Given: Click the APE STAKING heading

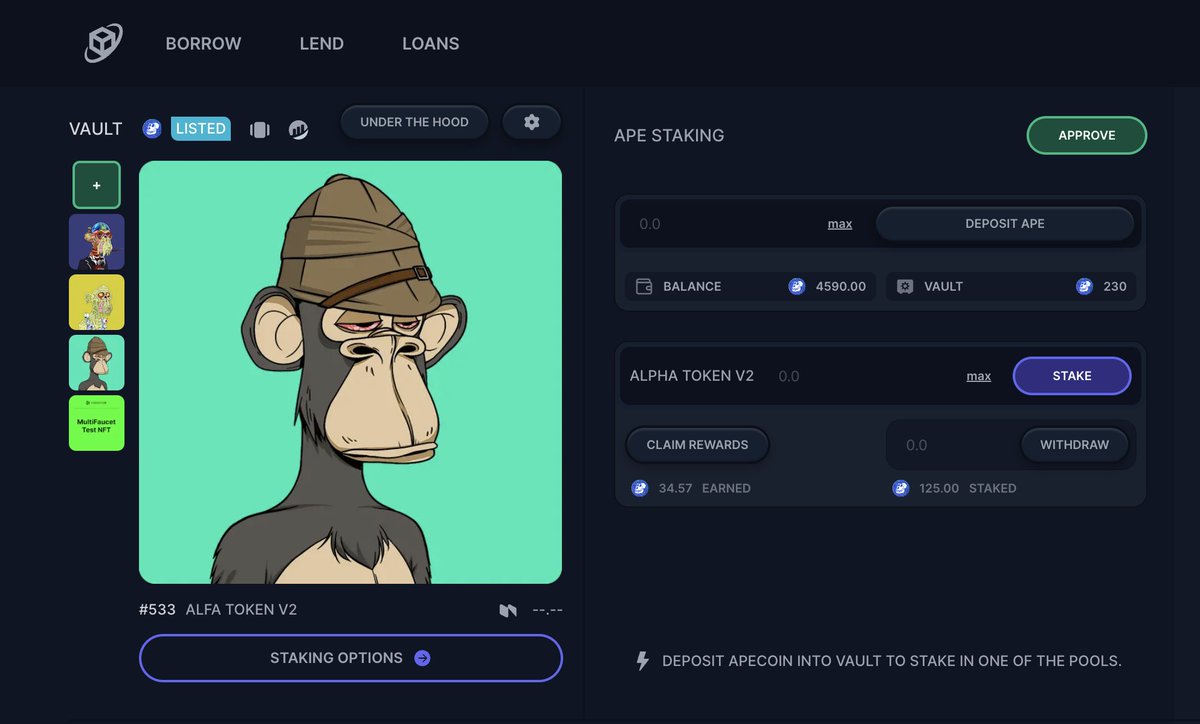Looking at the screenshot, I should (x=669, y=135).
